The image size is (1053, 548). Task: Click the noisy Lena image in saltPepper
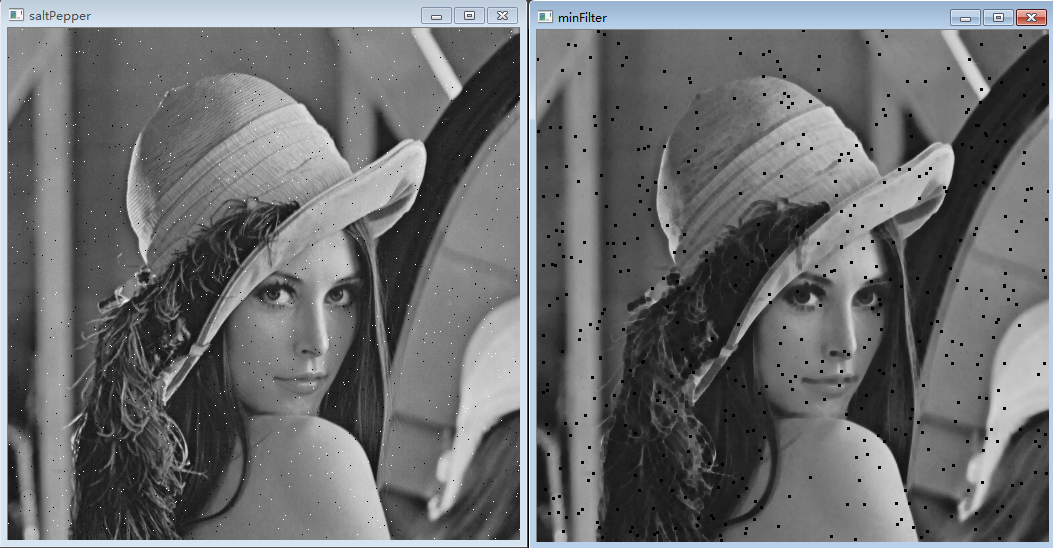coord(264,283)
